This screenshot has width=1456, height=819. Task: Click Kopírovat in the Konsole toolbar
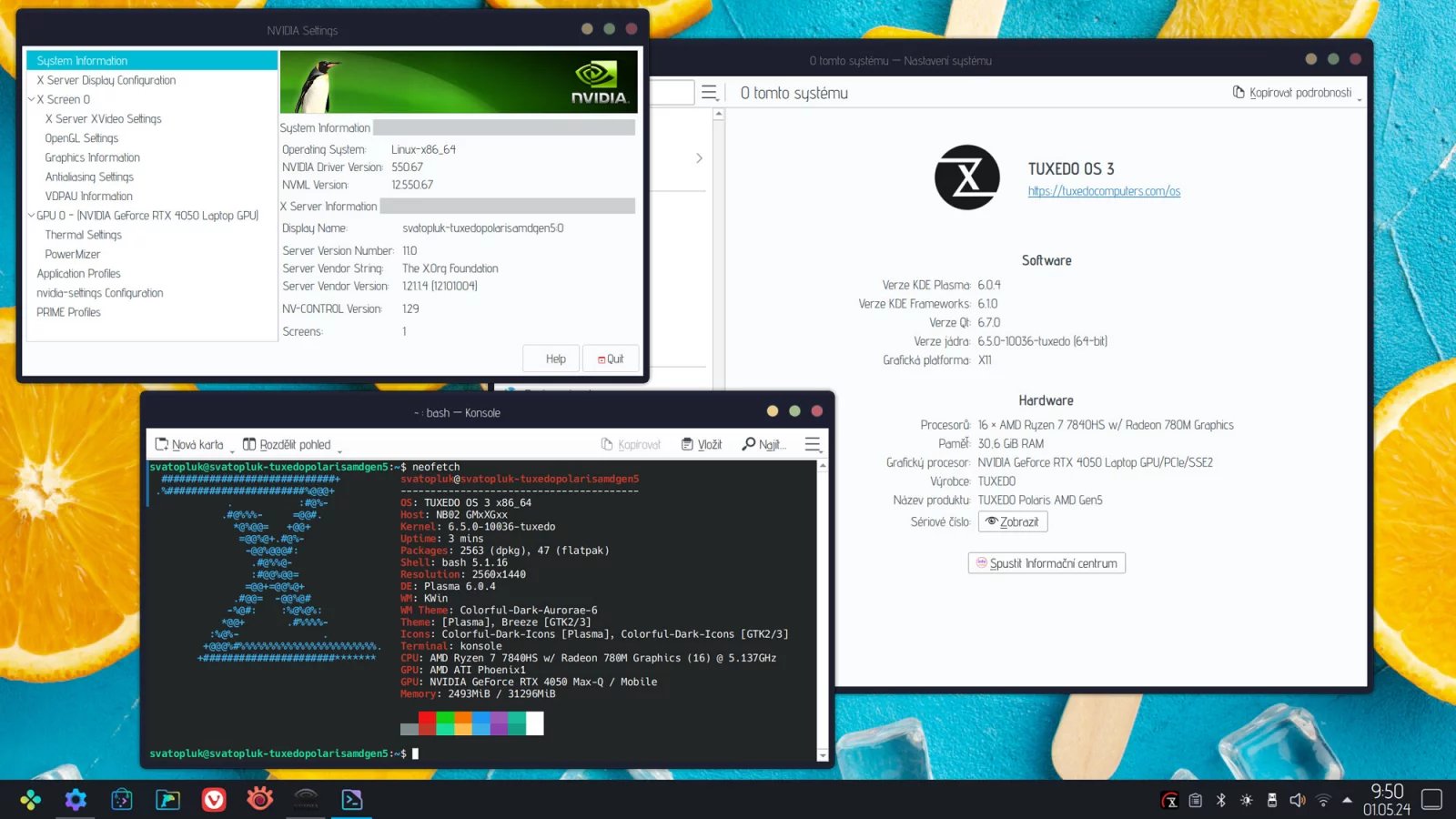(x=631, y=444)
